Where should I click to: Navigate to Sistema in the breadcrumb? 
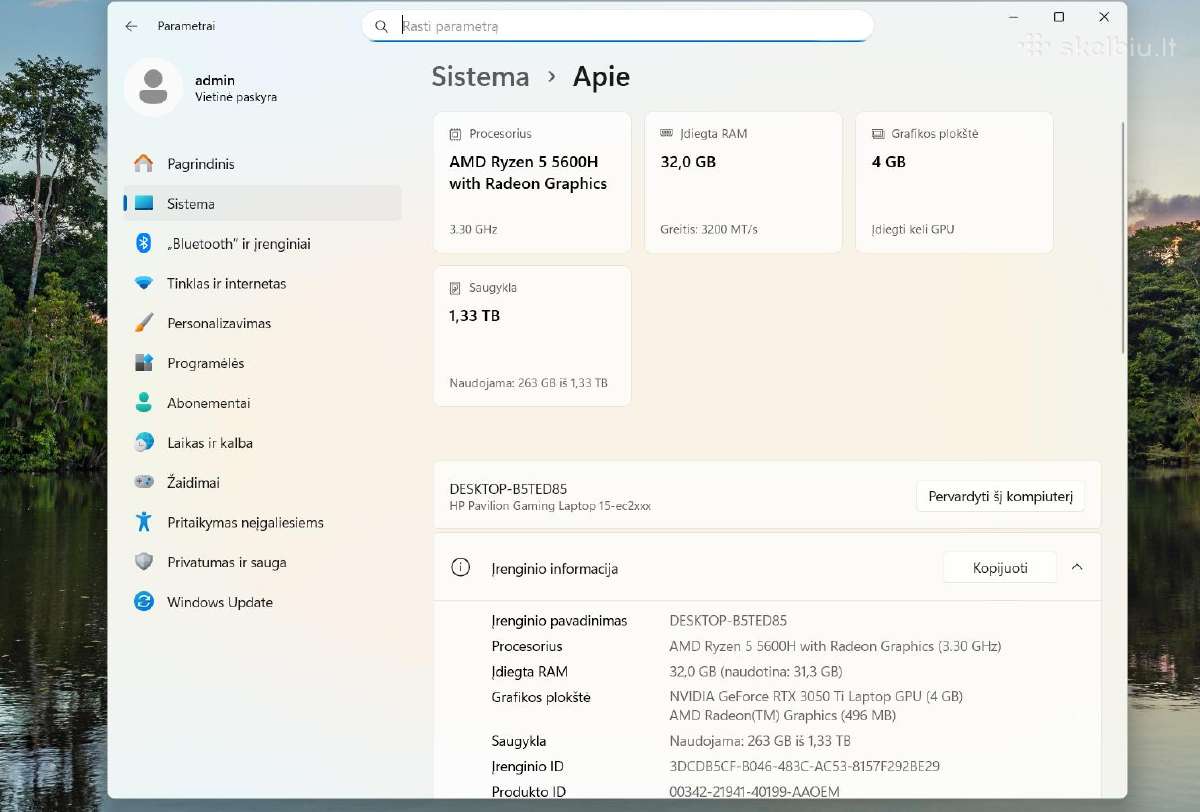(480, 77)
